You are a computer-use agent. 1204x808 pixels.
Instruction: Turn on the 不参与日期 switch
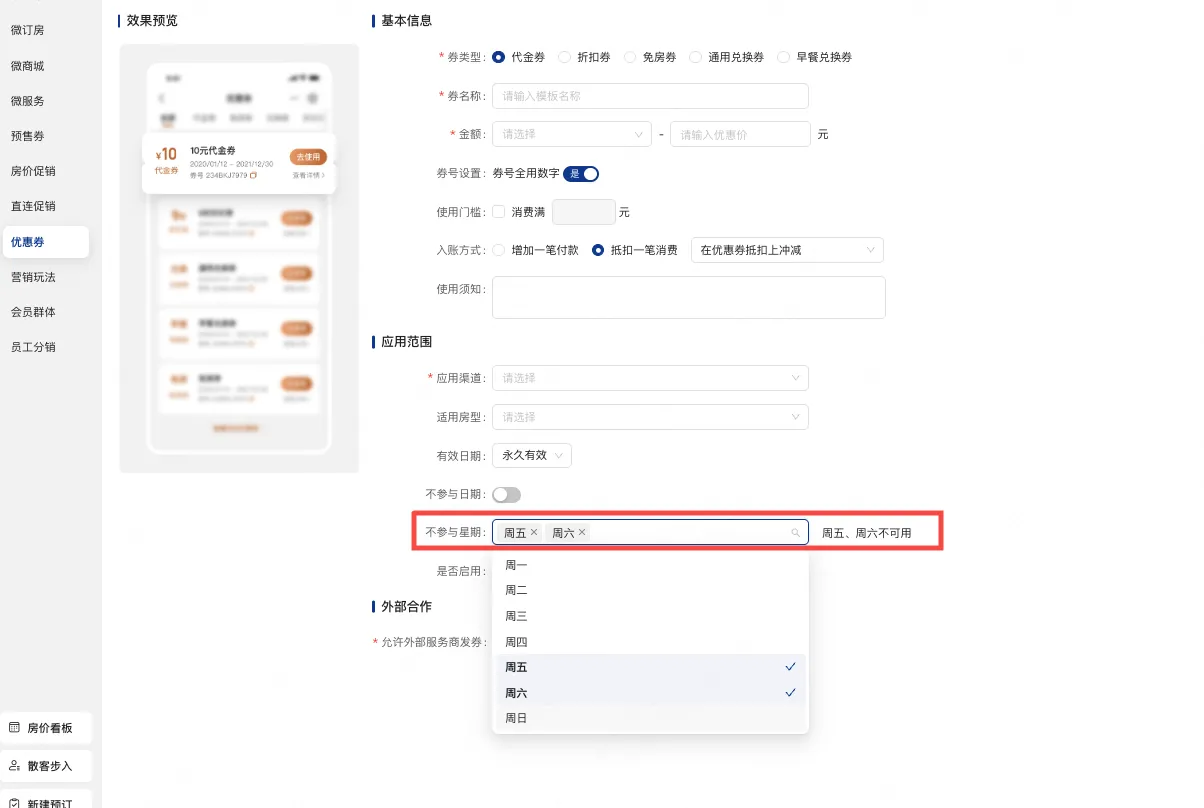506,494
